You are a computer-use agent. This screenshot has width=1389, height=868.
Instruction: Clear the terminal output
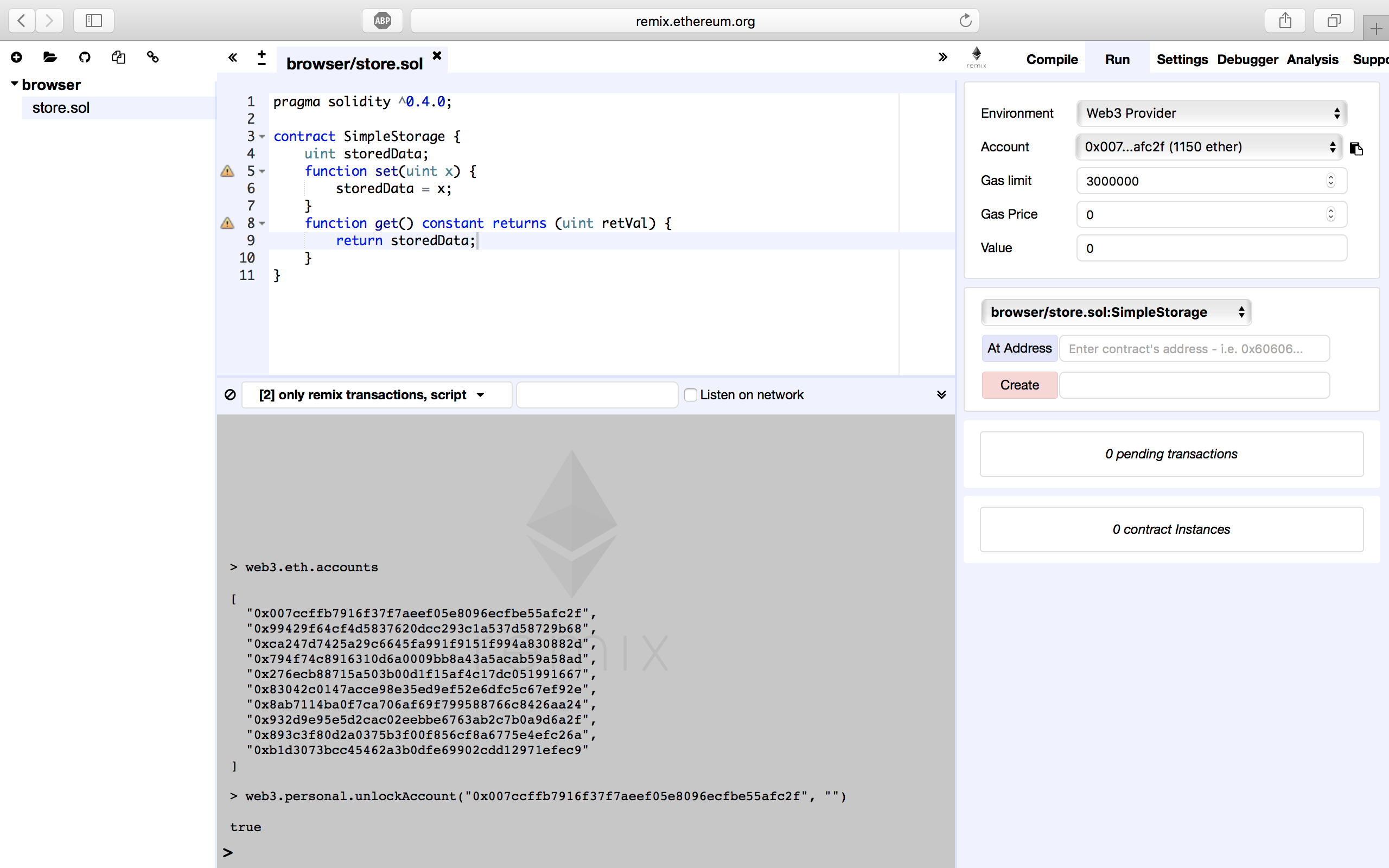point(230,394)
